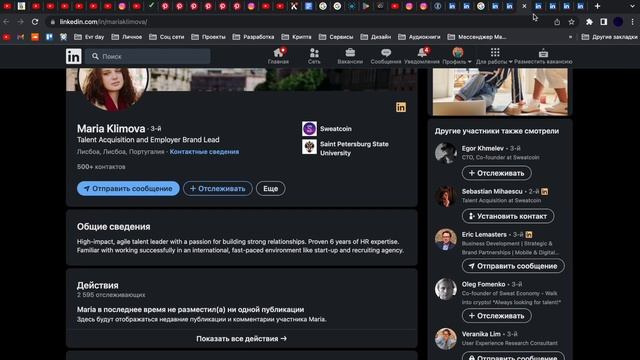Follow Oleg Fomenko with Отслеживать
Viewport: 640px width, 360px height.
(x=497, y=316)
